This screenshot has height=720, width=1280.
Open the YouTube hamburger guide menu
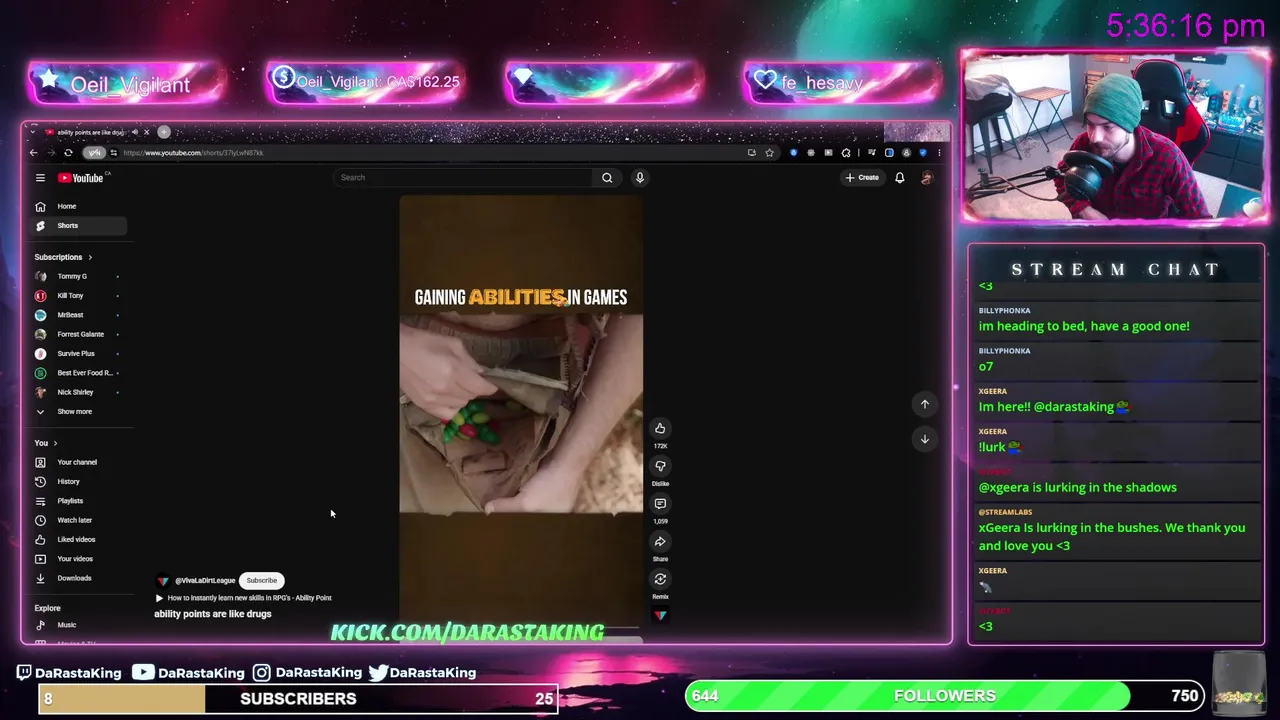(40, 178)
